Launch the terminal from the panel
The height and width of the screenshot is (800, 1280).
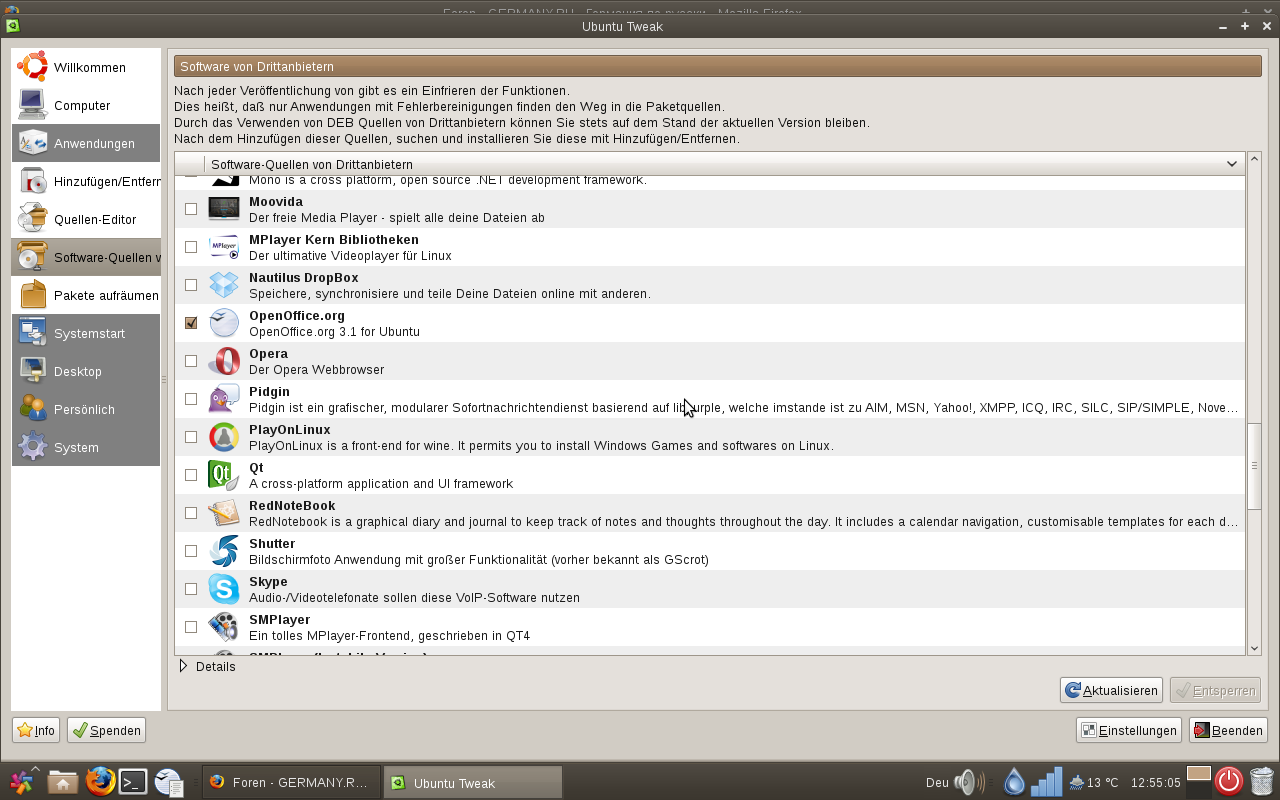(x=134, y=782)
